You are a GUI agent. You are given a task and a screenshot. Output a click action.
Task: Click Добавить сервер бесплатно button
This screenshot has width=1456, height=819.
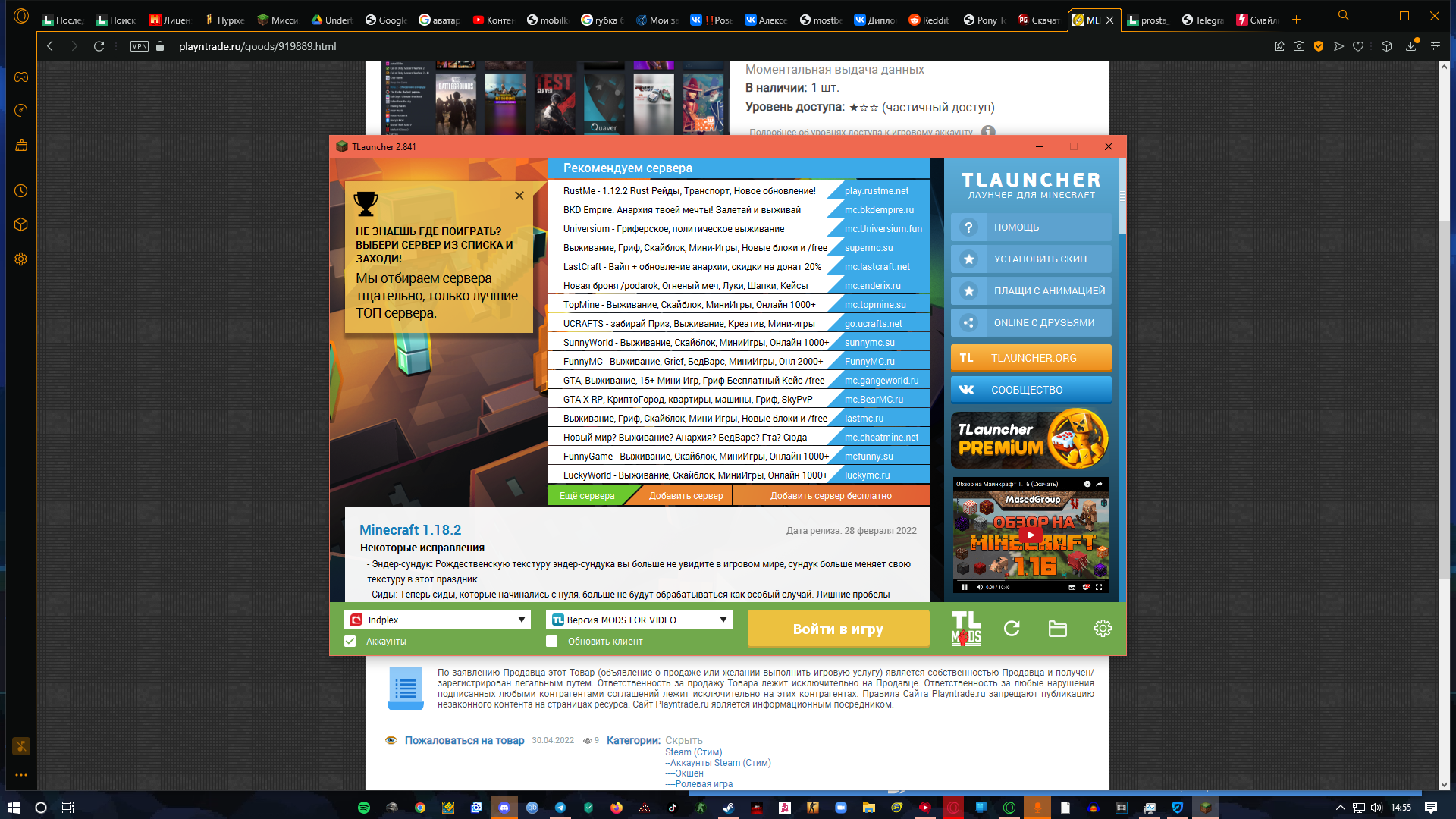[x=831, y=496]
